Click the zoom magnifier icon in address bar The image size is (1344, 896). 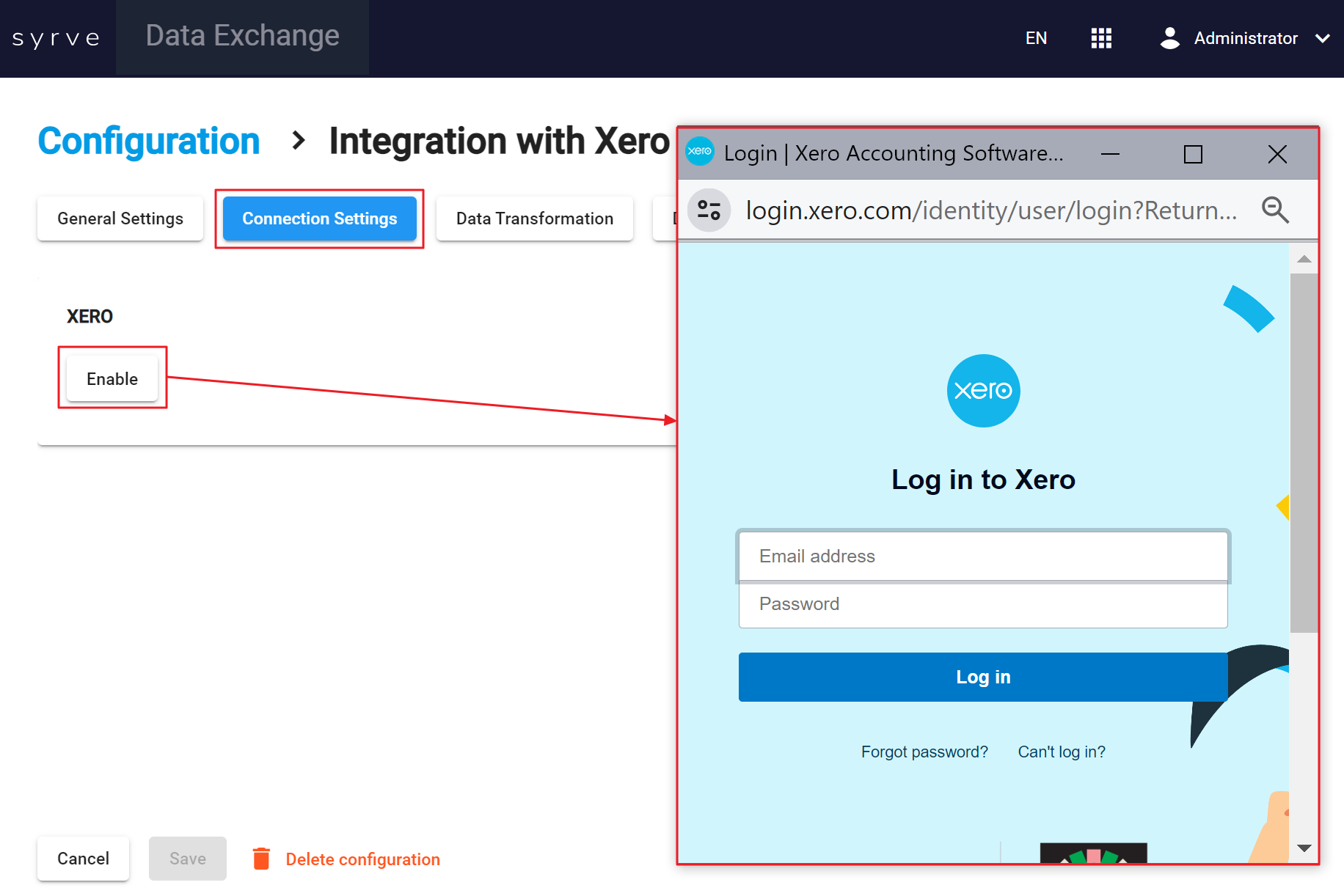pyautogui.click(x=1275, y=210)
